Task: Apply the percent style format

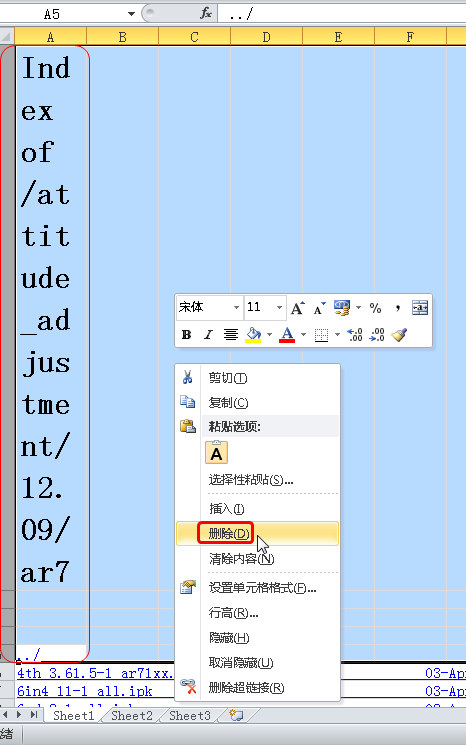Action: (375, 308)
